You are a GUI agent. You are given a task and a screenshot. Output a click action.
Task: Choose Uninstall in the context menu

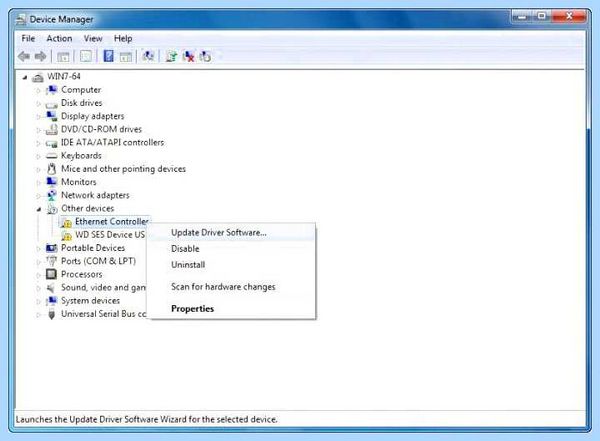[233, 265]
